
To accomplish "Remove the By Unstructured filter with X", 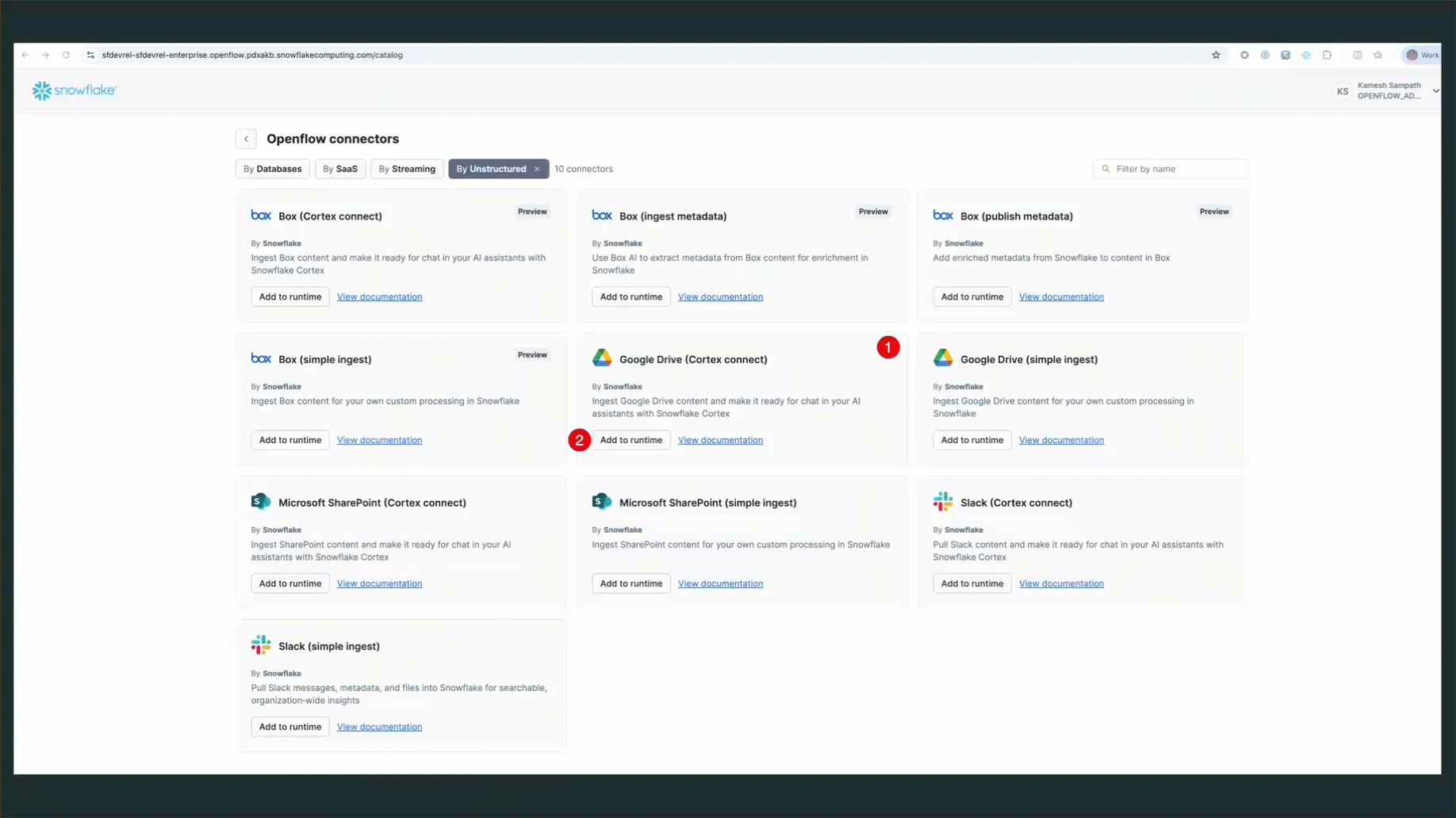I will click(x=537, y=169).
